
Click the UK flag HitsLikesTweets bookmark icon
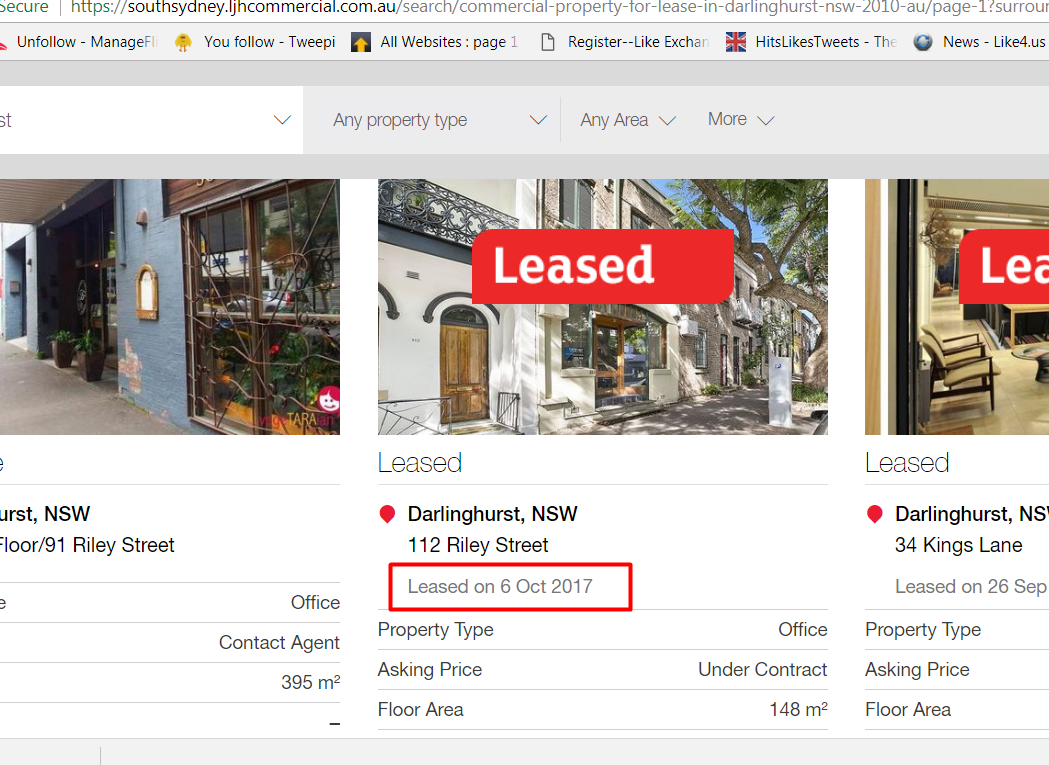point(736,42)
